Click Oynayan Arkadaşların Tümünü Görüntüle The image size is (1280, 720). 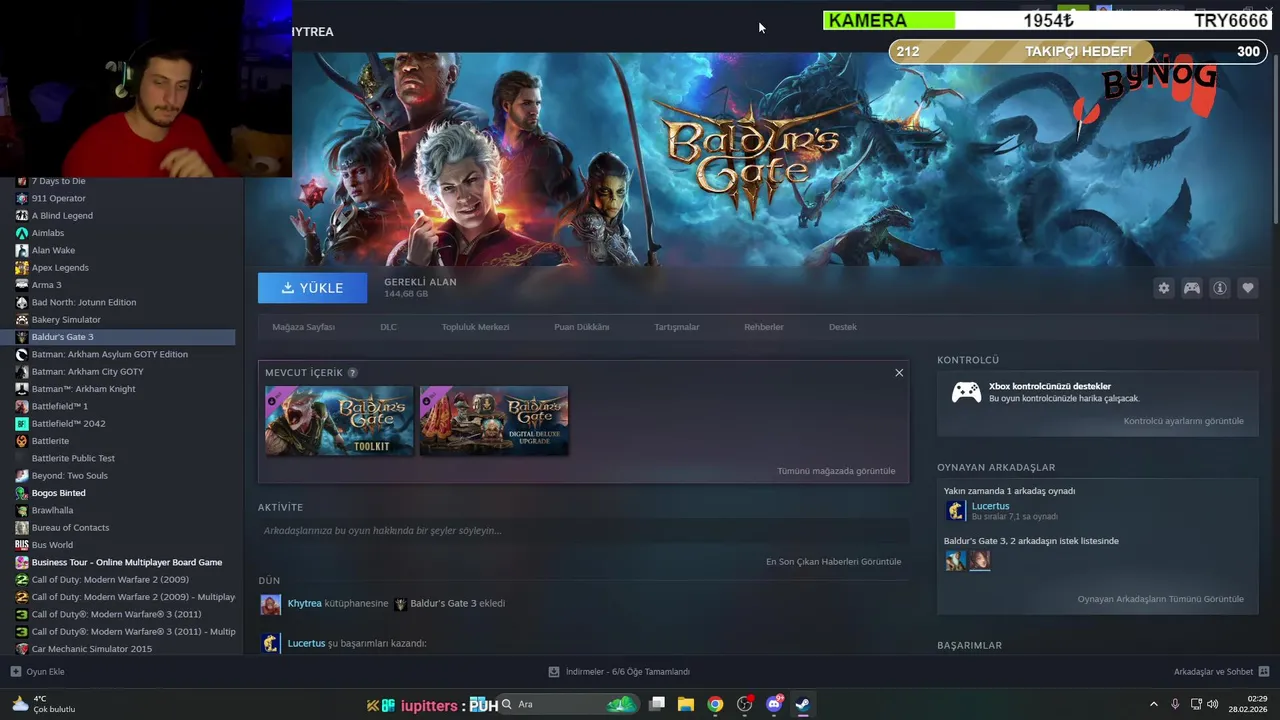[x=1161, y=599]
